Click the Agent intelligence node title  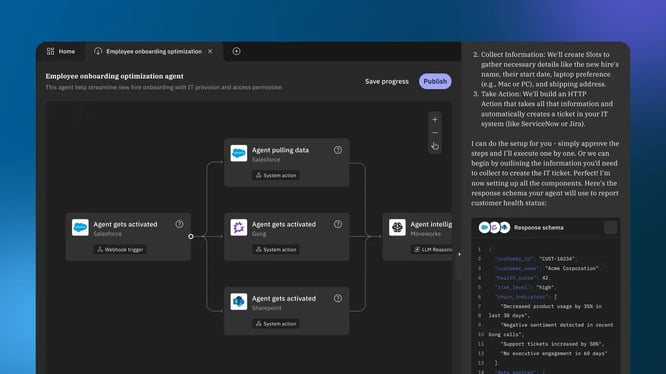point(431,224)
